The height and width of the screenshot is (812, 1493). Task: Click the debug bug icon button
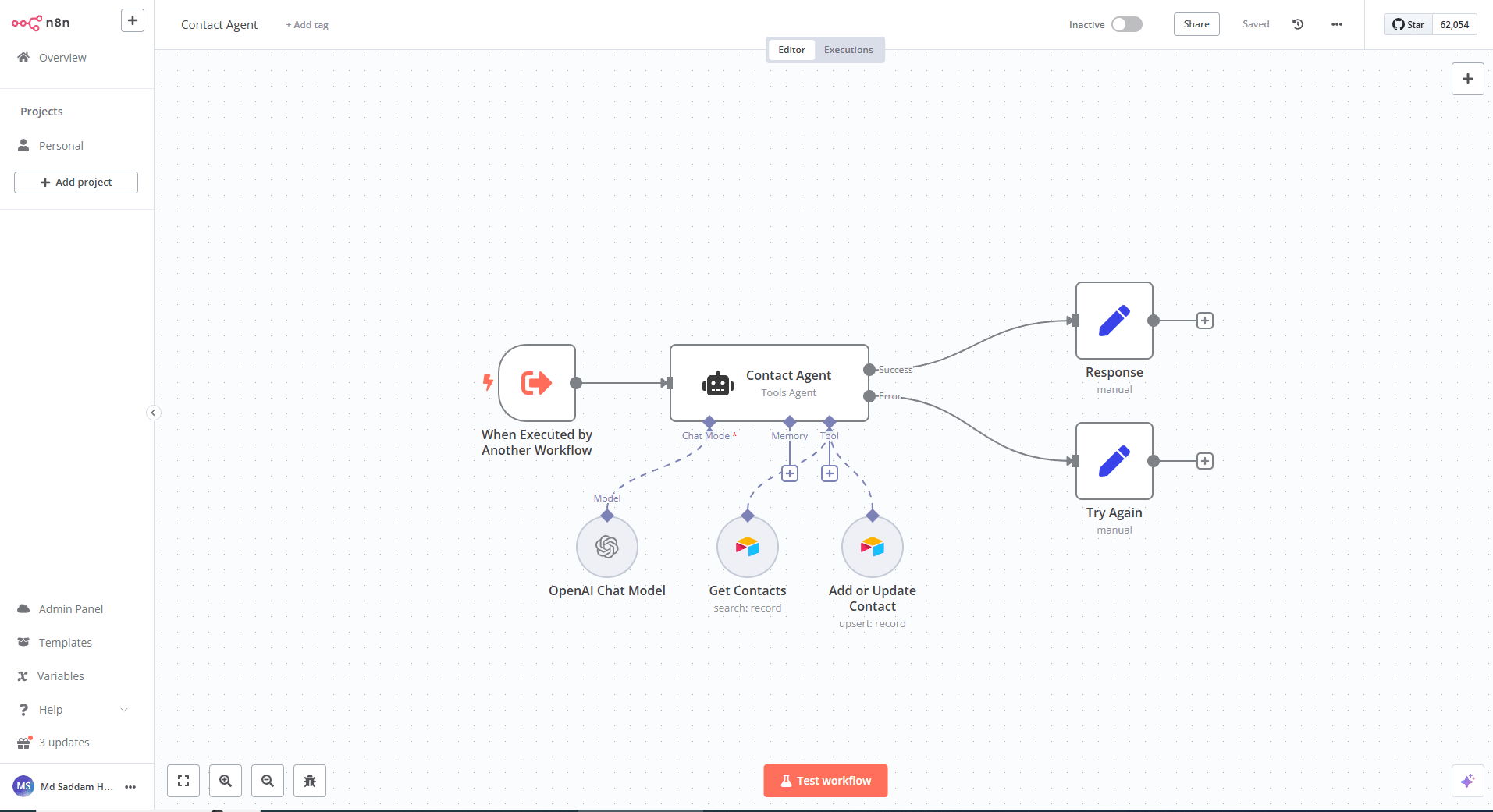(310, 781)
